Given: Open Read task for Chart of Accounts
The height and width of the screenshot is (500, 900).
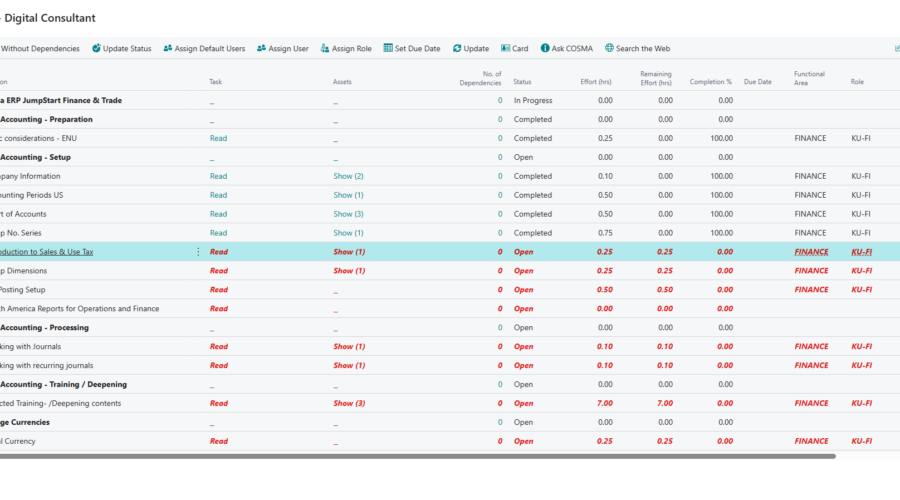Looking at the screenshot, I should tap(218, 214).
